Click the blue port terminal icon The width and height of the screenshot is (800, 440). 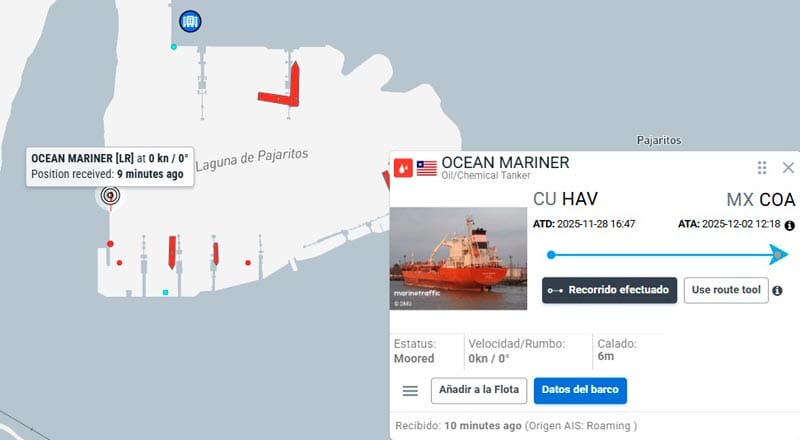coord(190,21)
